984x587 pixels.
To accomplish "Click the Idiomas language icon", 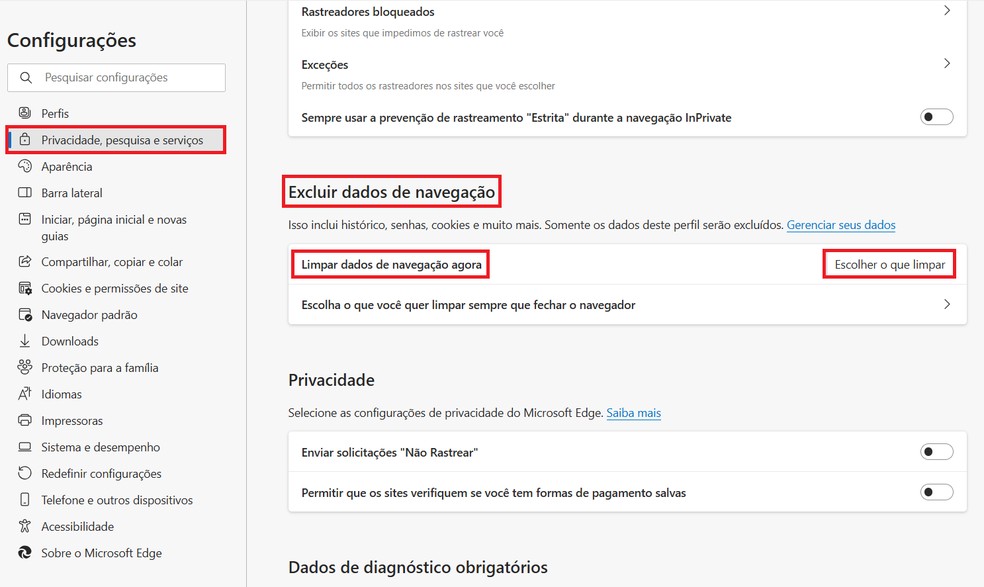I will (24, 394).
